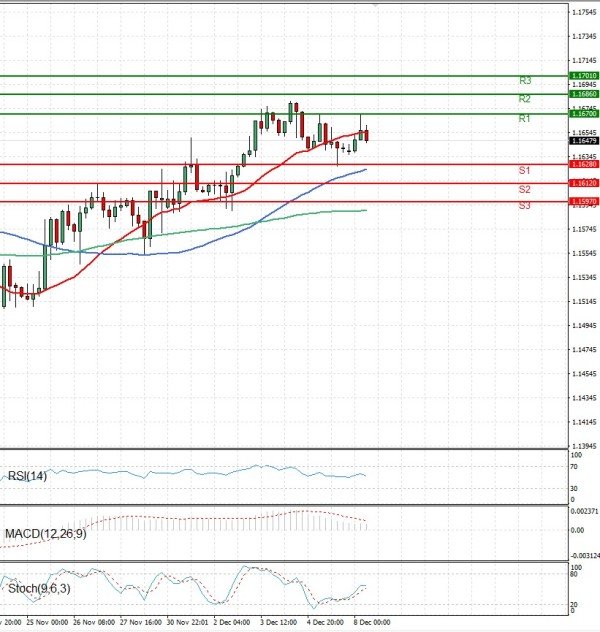Click the last red candlestick on chart
The image size is (600, 632).
coord(367,135)
